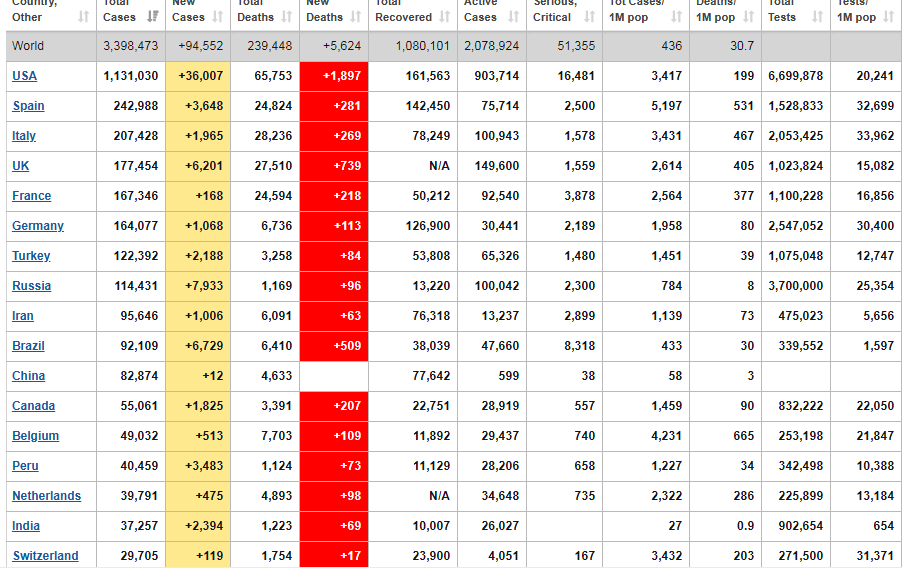Sort by Tests/1M pop column arrows
Viewport: 902px width, 568px height.
(889, 17)
